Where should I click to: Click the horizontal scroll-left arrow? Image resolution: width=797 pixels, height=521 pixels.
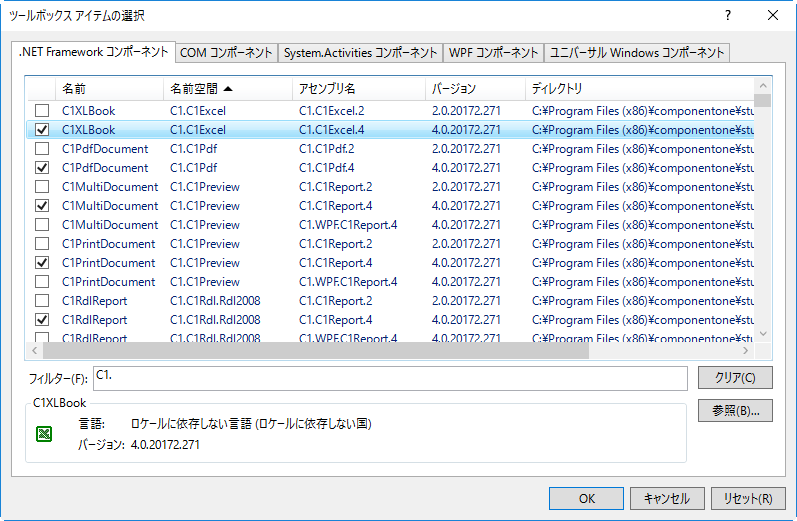(x=35, y=350)
